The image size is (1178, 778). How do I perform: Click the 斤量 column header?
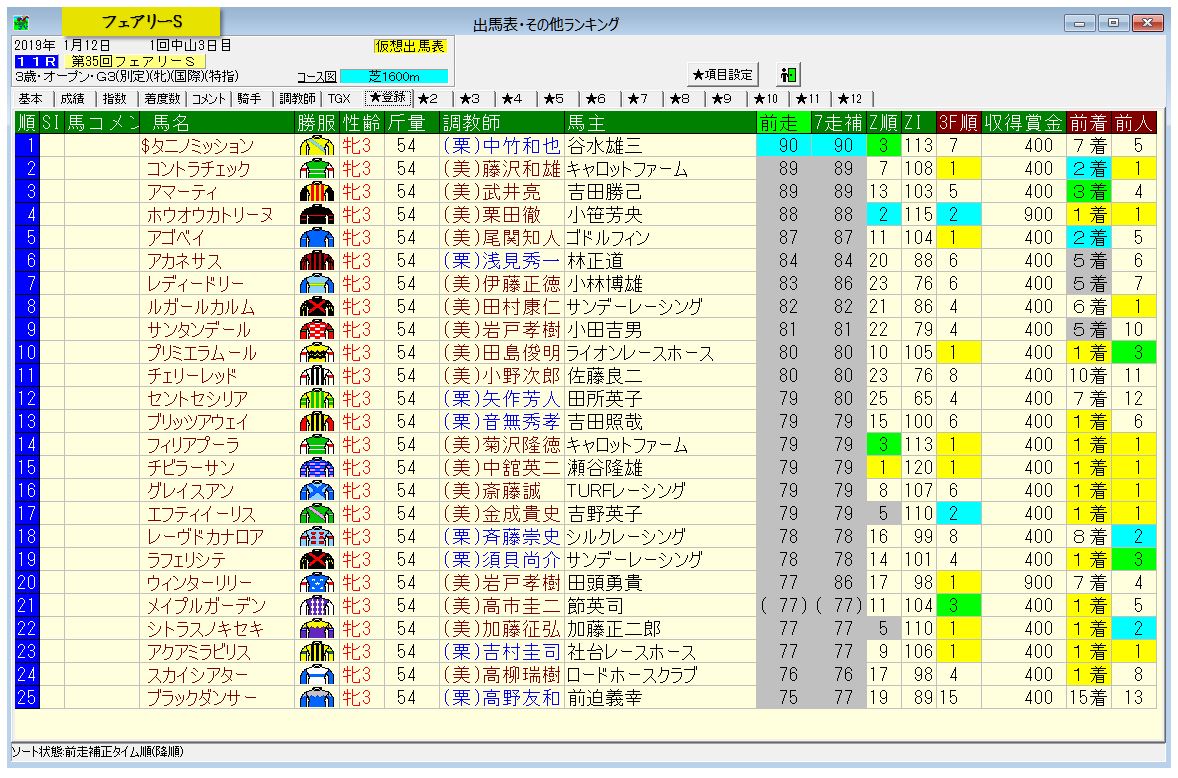[x=412, y=122]
